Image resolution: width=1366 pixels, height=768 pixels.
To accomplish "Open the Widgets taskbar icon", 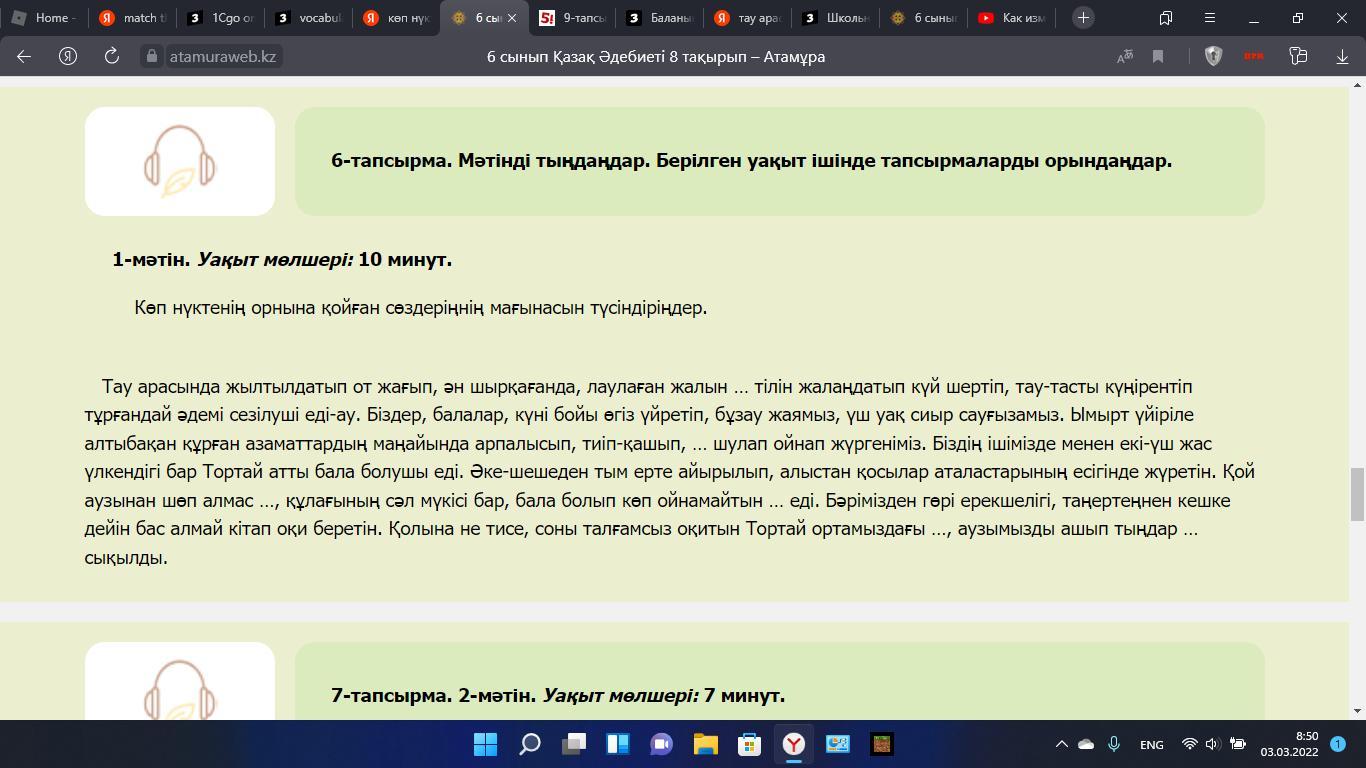I will pos(617,744).
